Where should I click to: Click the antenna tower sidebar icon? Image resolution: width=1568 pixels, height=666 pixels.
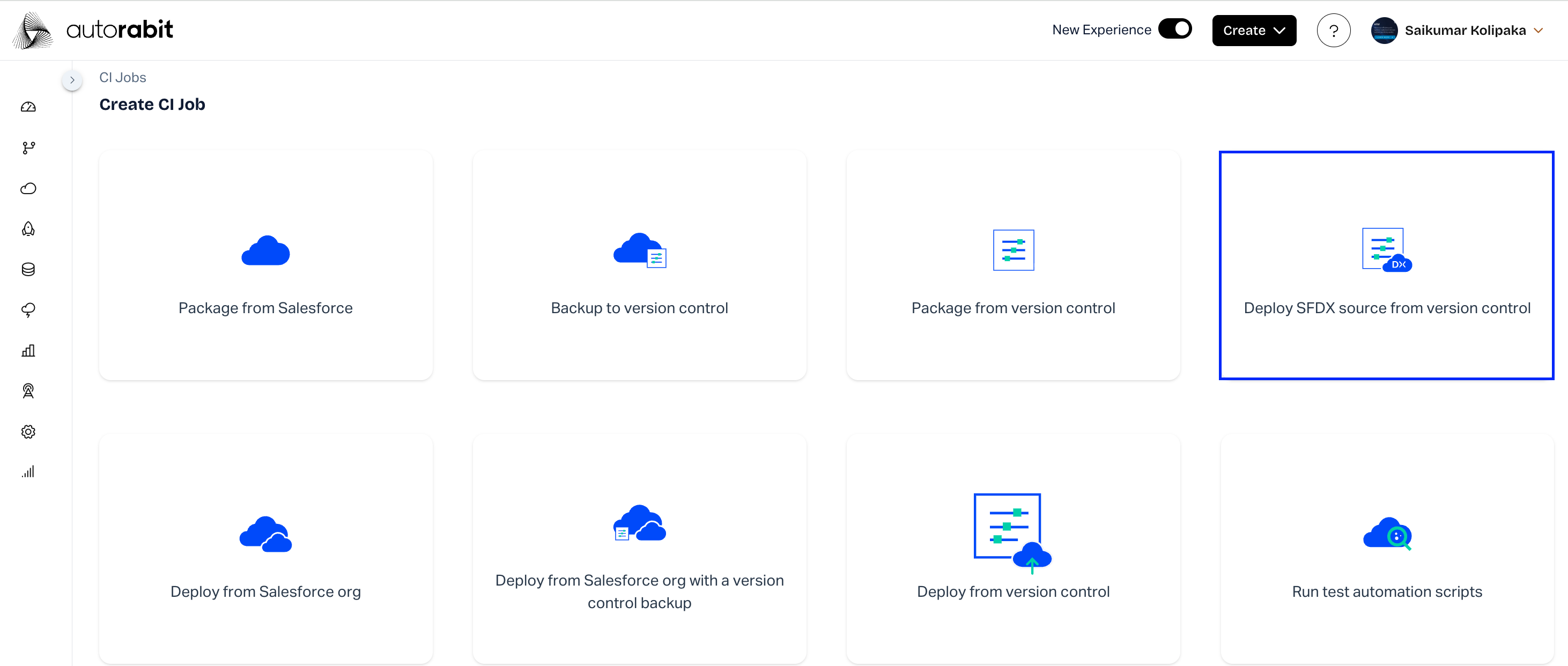pos(28,391)
